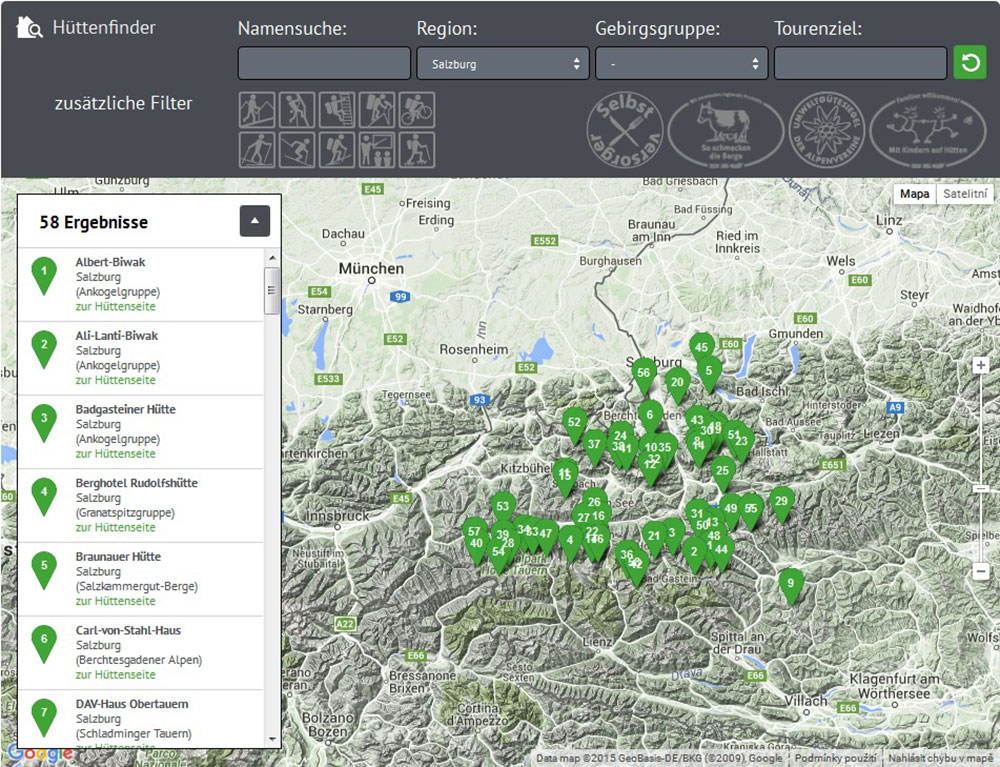Select map marker number 9
The width and height of the screenshot is (1000, 767).
(790, 583)
